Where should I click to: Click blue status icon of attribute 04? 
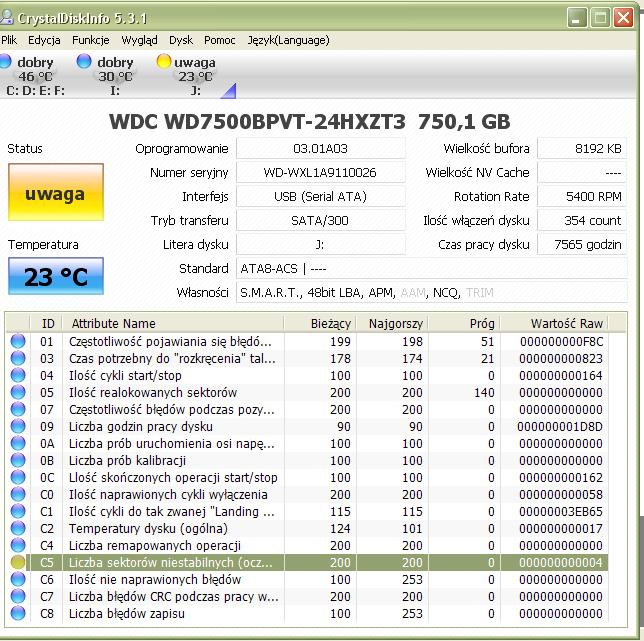pos(18,375)
